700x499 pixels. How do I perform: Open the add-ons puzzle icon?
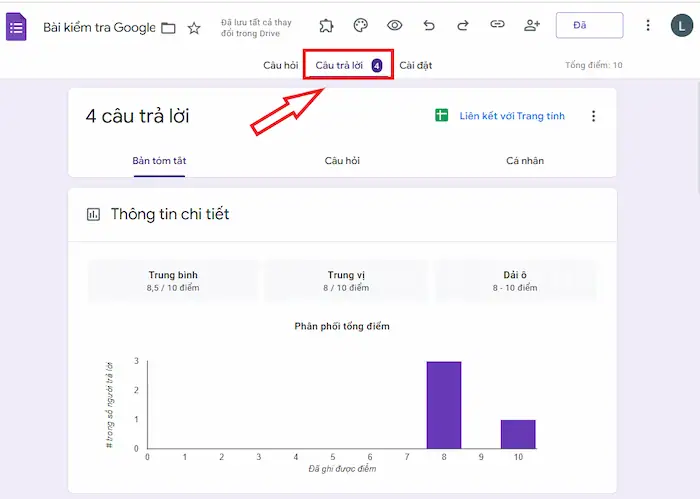click(x=327, y=25)
